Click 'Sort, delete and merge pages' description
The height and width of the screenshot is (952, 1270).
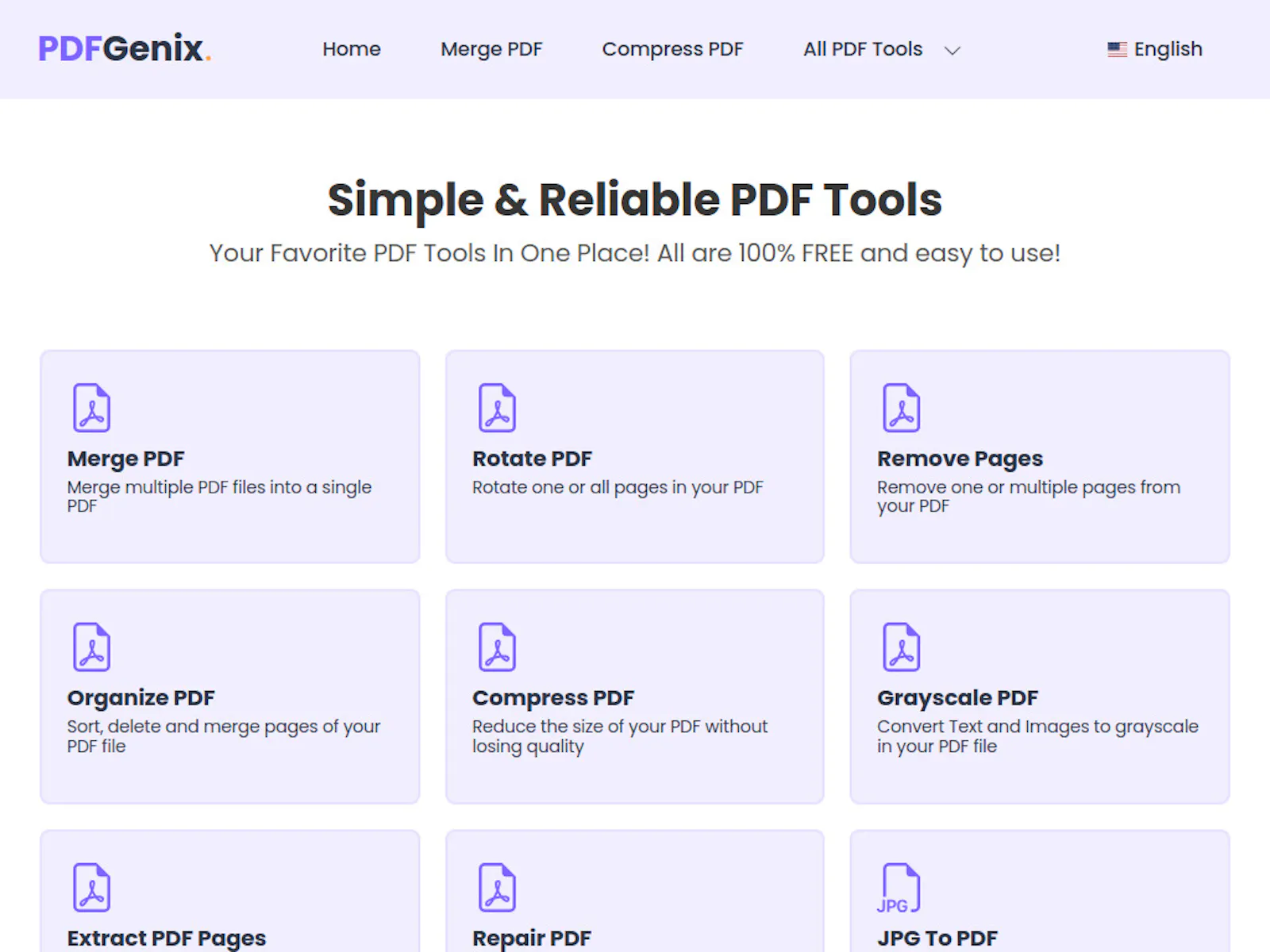click(x=224, y=736)
